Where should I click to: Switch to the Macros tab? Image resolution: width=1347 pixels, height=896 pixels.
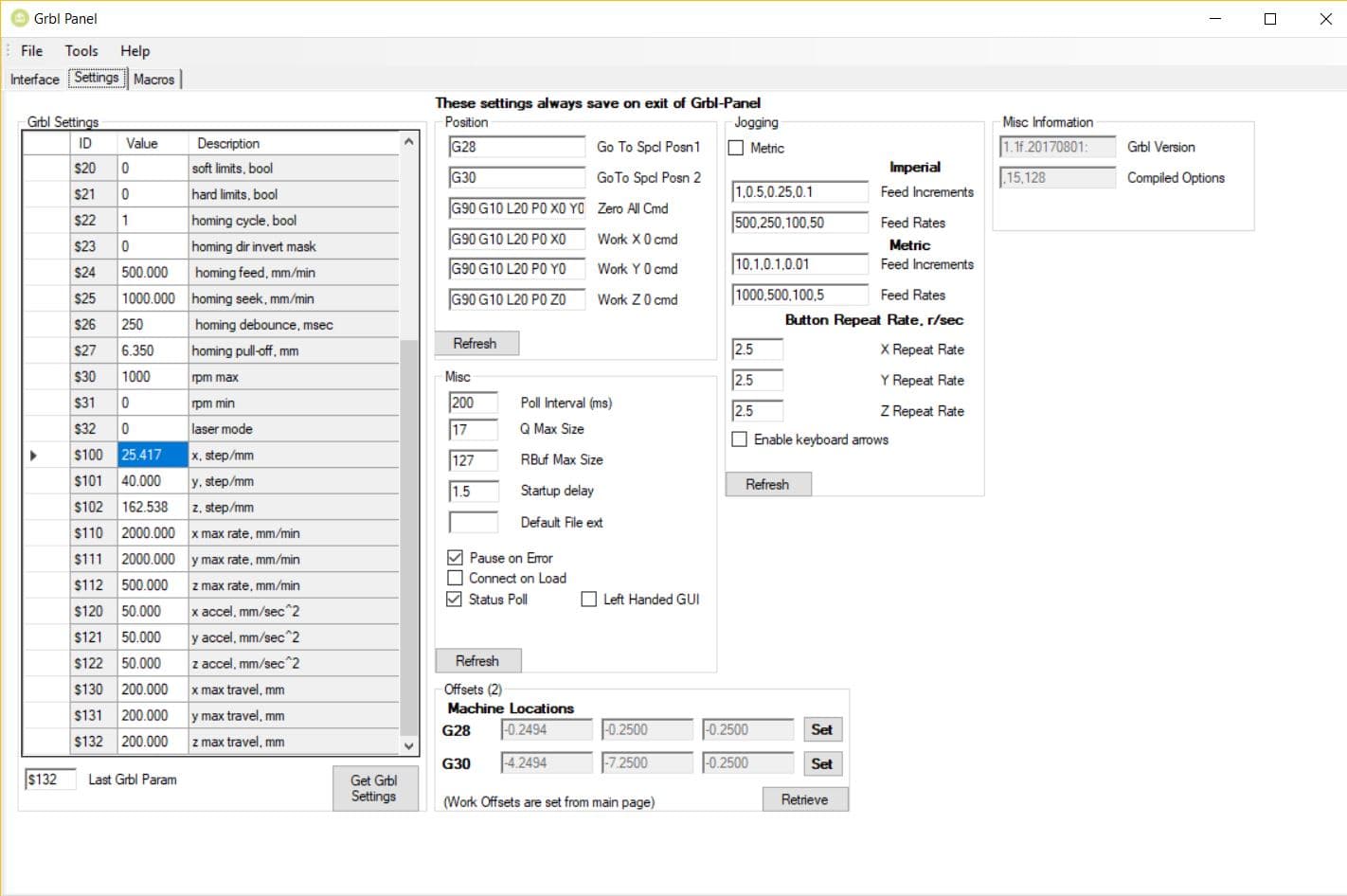(154, 80)
